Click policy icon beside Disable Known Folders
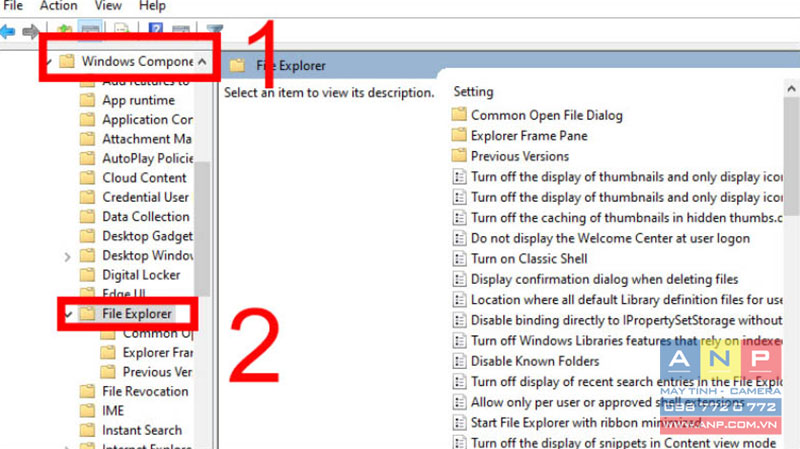This screenshot has height=449, width=800. tap(460, 361)
